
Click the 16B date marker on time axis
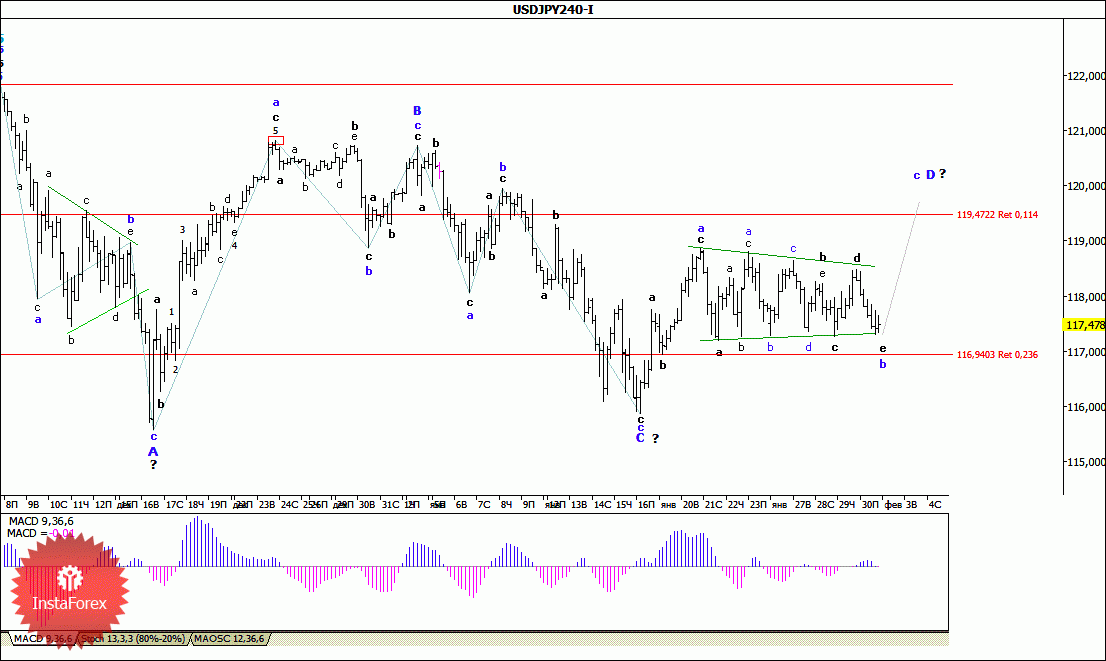pos(151,504)
